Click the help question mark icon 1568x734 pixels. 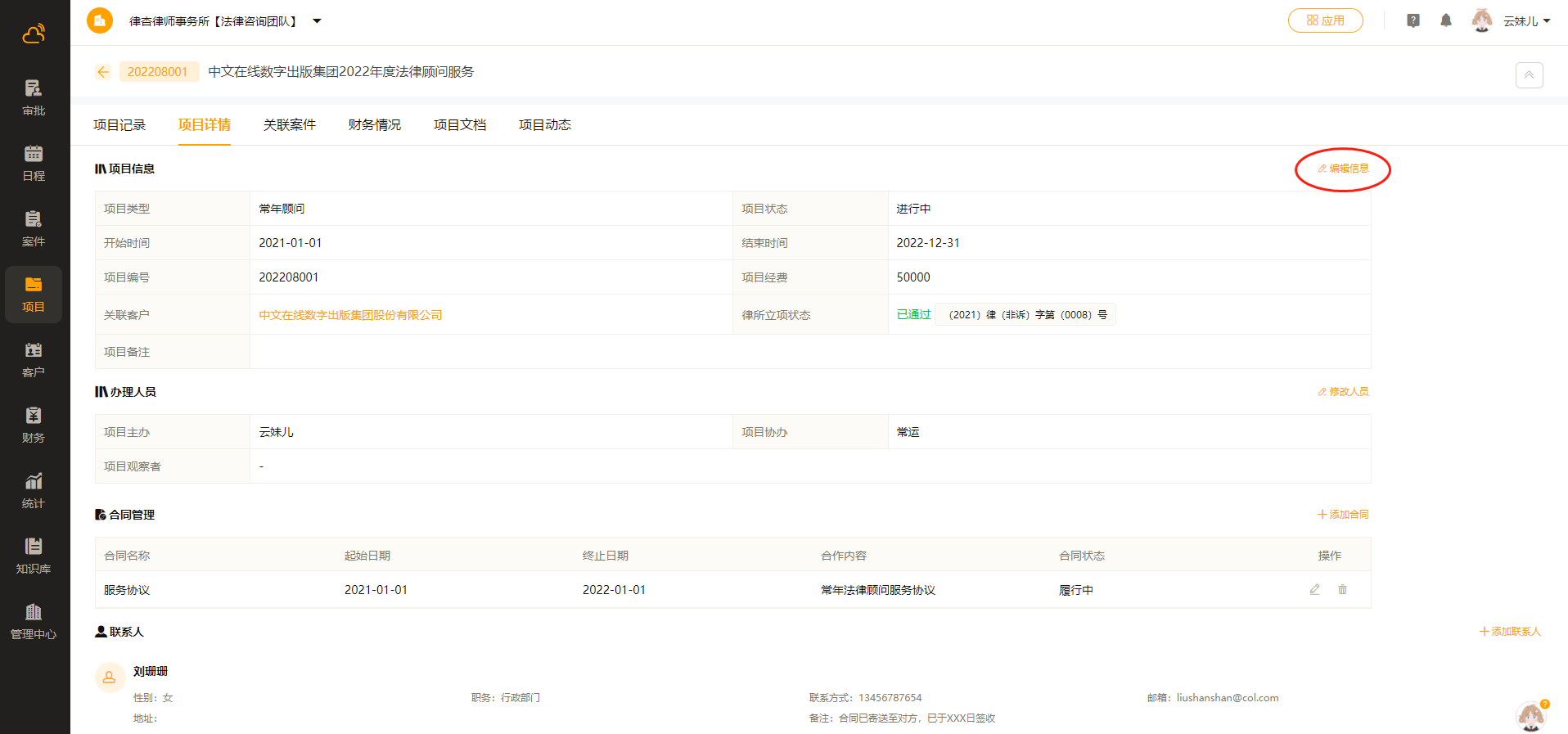tap(1413, 20)
